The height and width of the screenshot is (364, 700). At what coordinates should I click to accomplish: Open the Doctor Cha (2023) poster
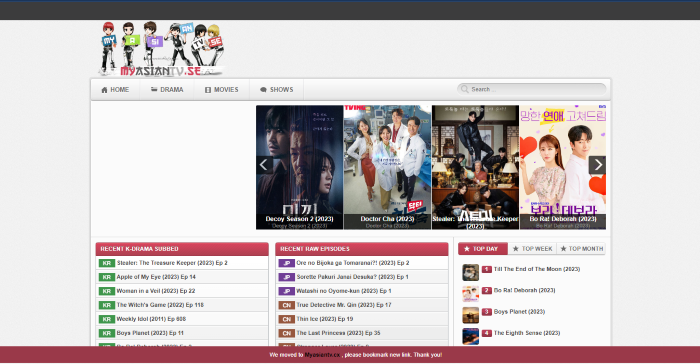pos(387,167)
